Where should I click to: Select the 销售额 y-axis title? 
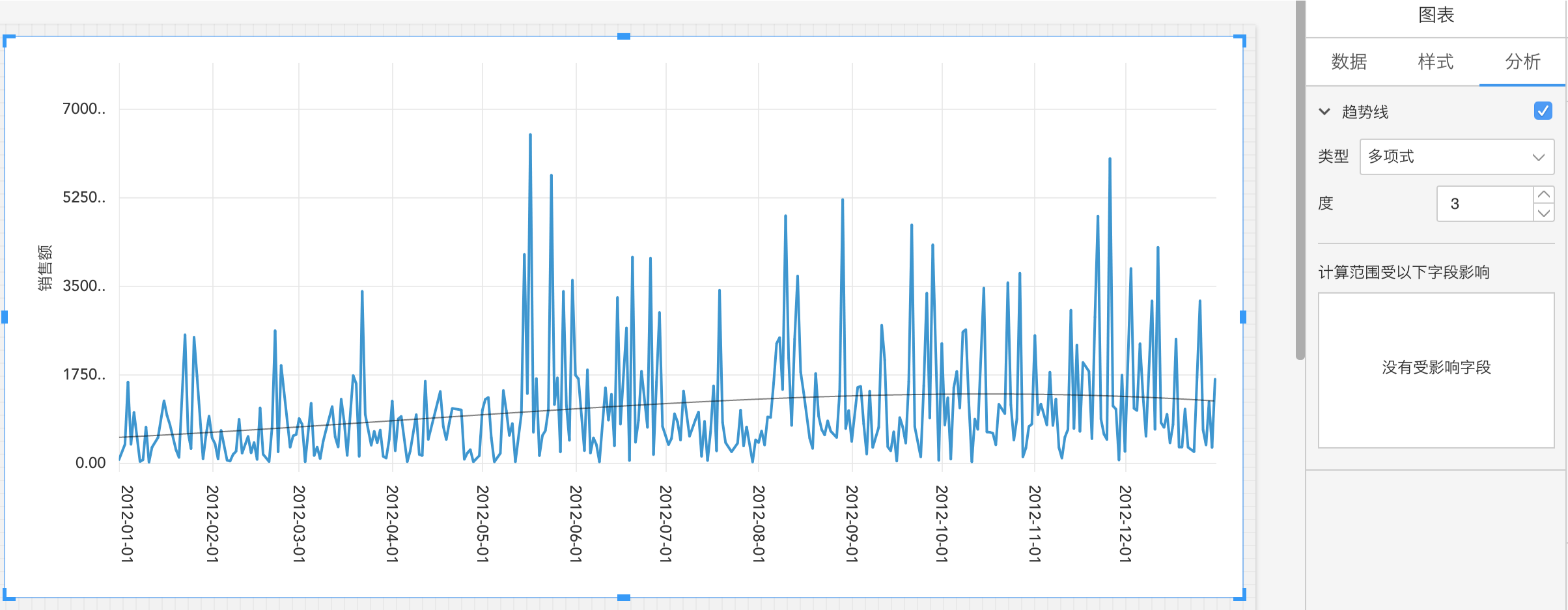click(x=44, y=268)
